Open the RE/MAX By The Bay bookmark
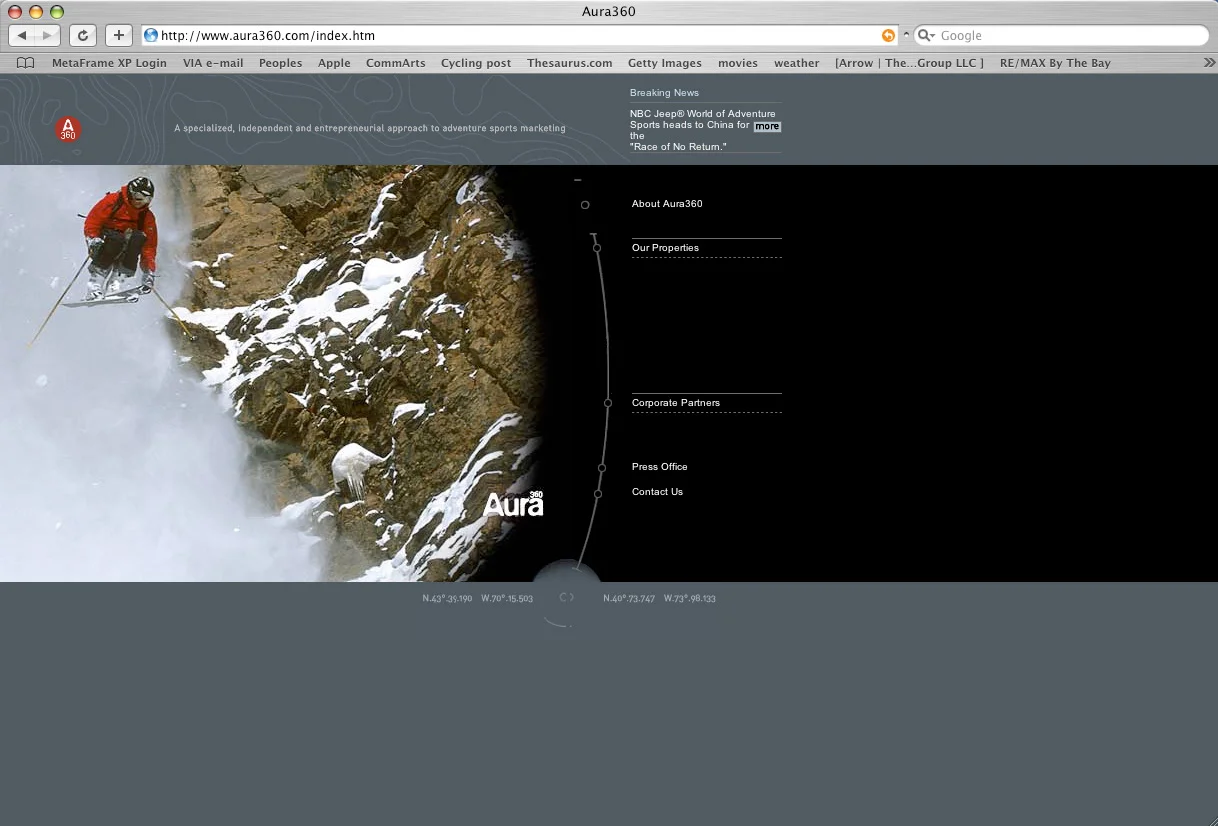 tap(1055, 63)
